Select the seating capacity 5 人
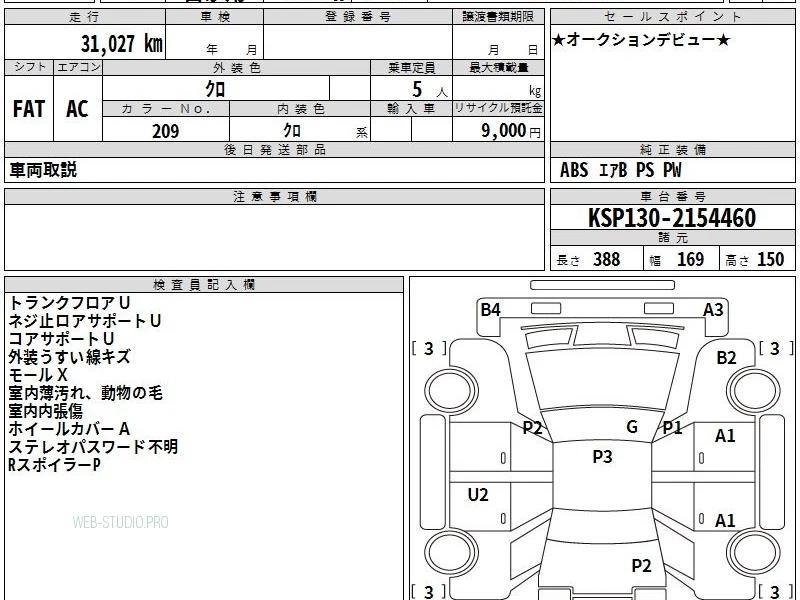Screen dimensions: 800x600 point(430,89)
